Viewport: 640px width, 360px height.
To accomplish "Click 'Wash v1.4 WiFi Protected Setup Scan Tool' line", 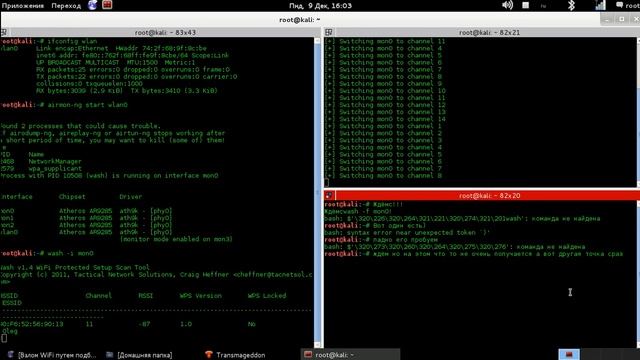I will (75, 268).
